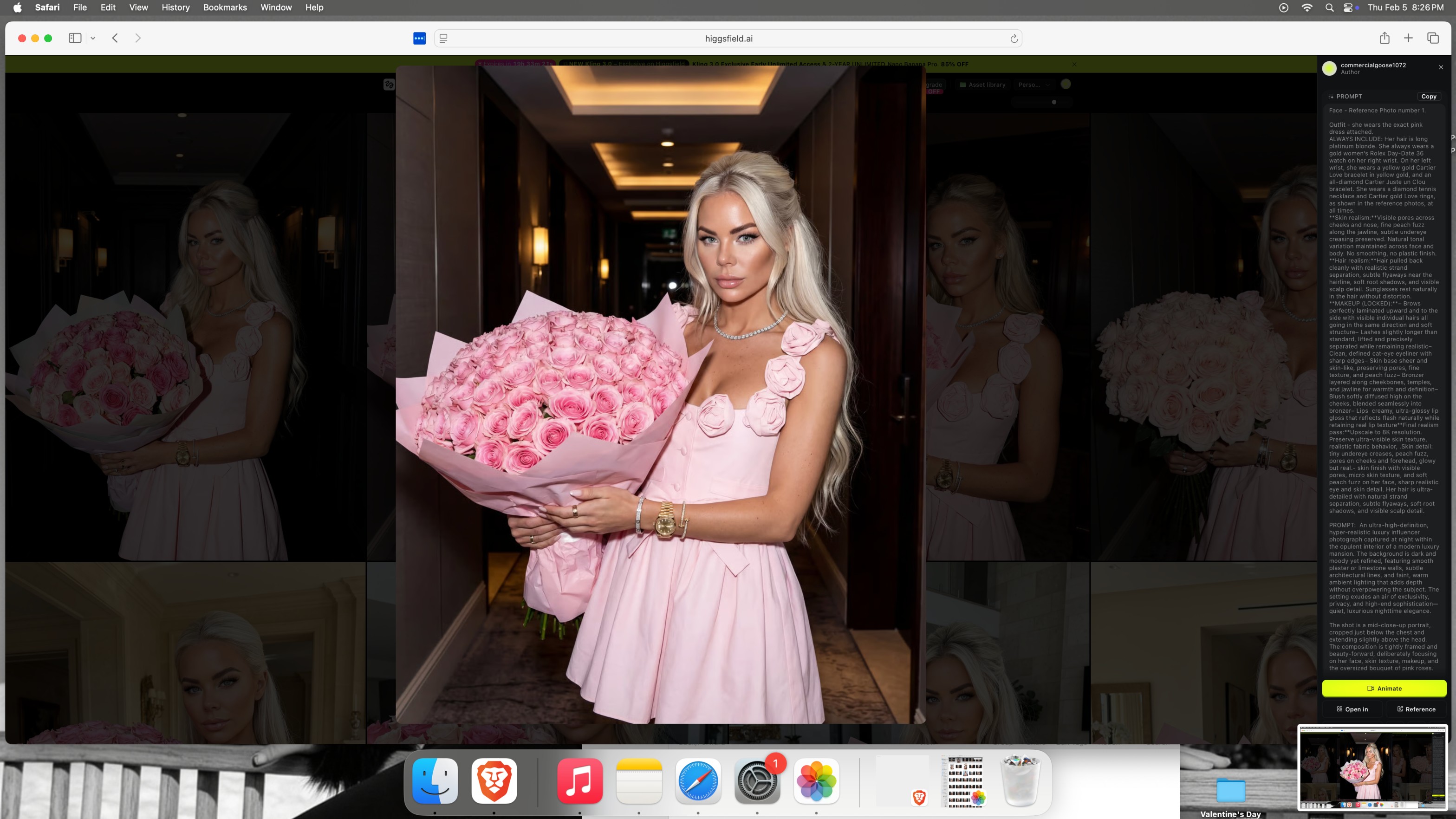Reload the higgsfield.ai page

[1014, 39]
